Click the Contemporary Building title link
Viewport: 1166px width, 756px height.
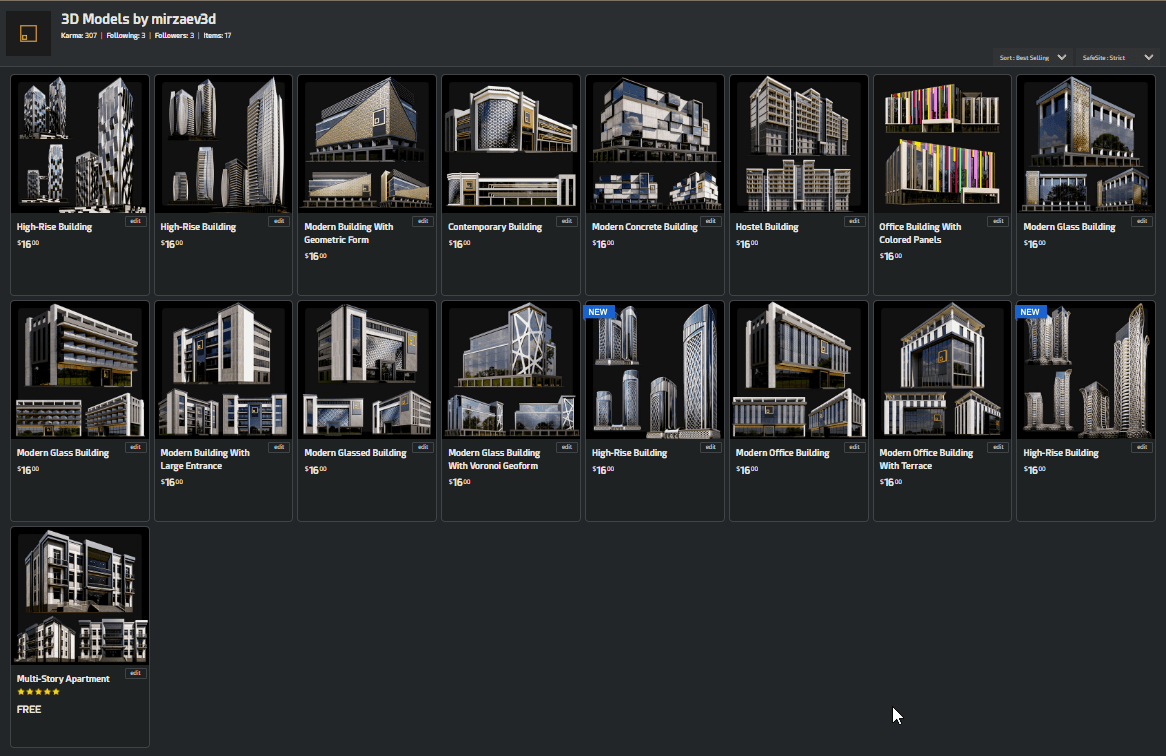tap(495, 227)
